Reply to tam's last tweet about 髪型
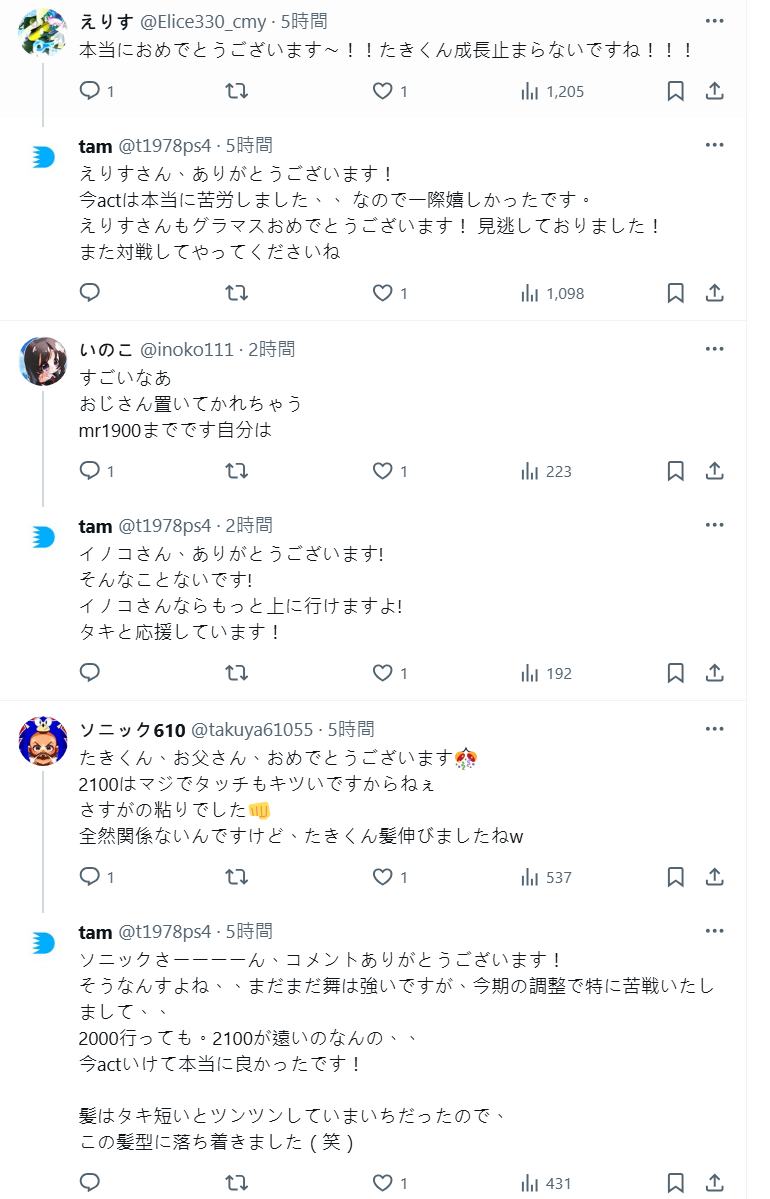 pos(90,1183)
